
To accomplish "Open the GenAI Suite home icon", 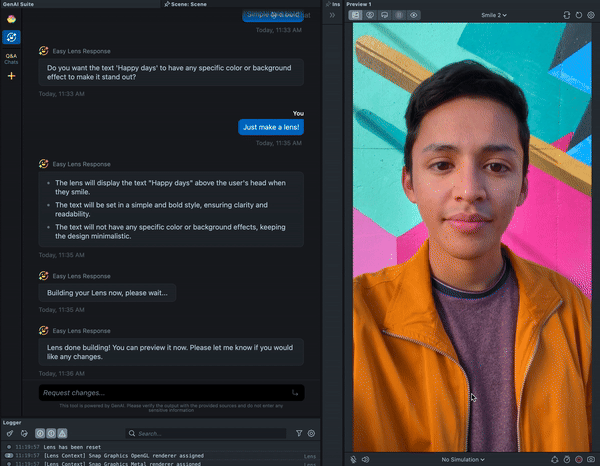I will pyautogui.click(x=11, y=19).
